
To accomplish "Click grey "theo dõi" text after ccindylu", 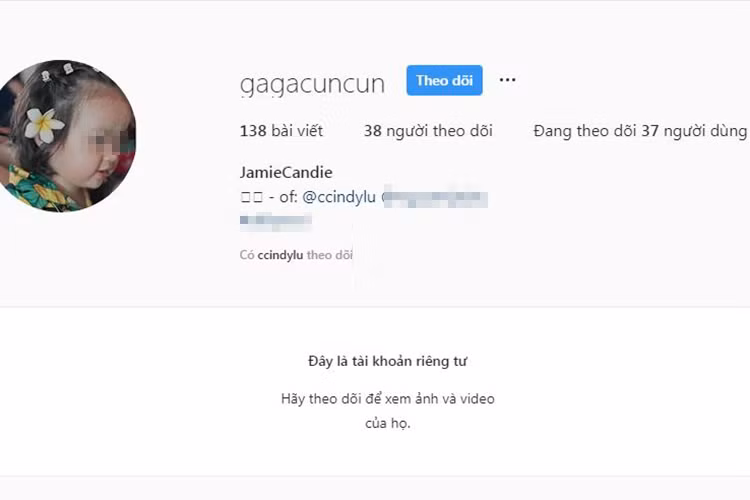I will [x=330, y=255].
